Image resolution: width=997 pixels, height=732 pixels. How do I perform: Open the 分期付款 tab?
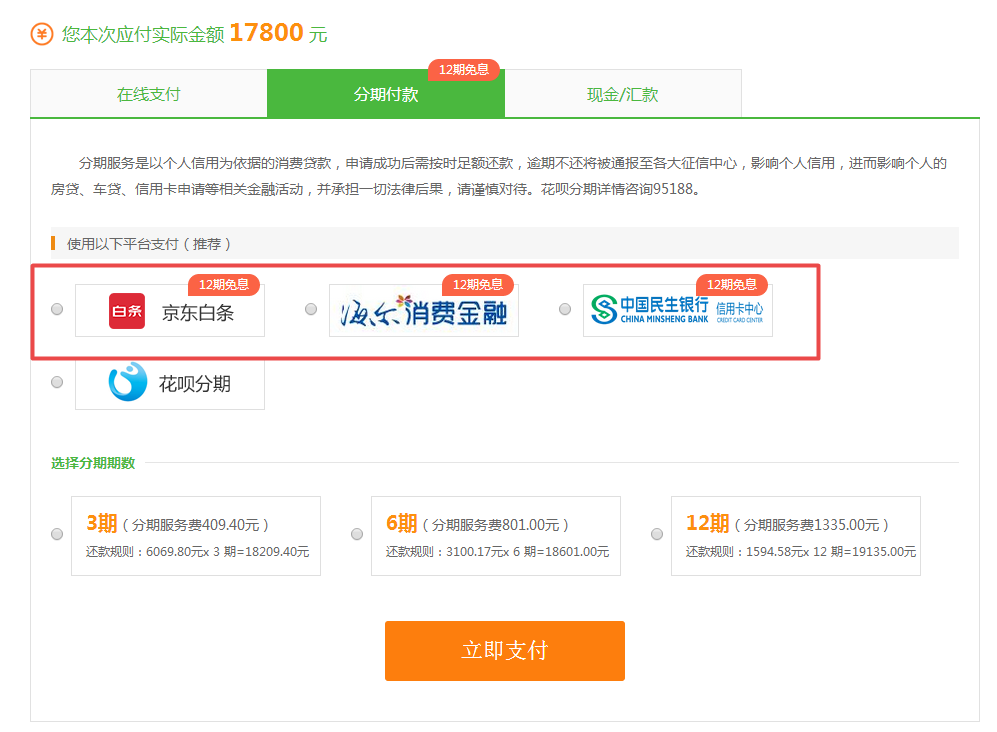click(x=386, y=95)
